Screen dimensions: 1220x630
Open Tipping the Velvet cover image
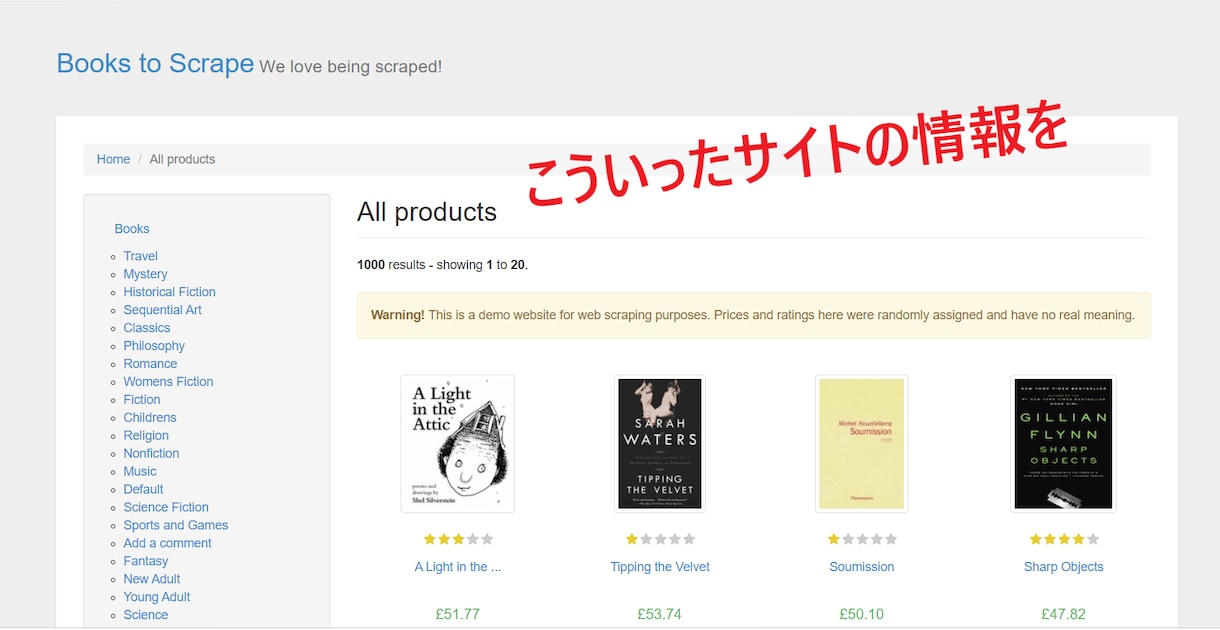pyautogui.click(x=660, y=444)
